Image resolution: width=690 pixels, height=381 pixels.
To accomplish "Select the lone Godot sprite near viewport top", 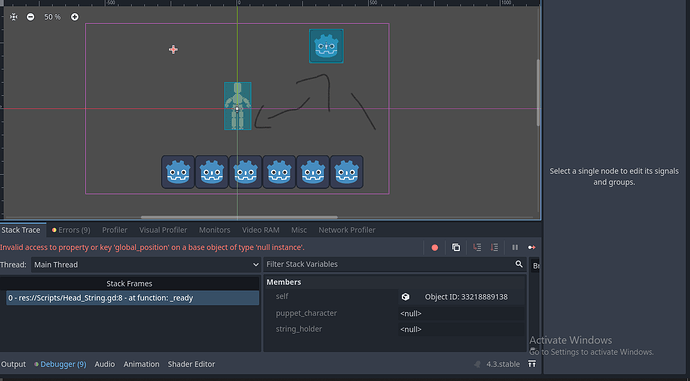I will click(326, 46).
